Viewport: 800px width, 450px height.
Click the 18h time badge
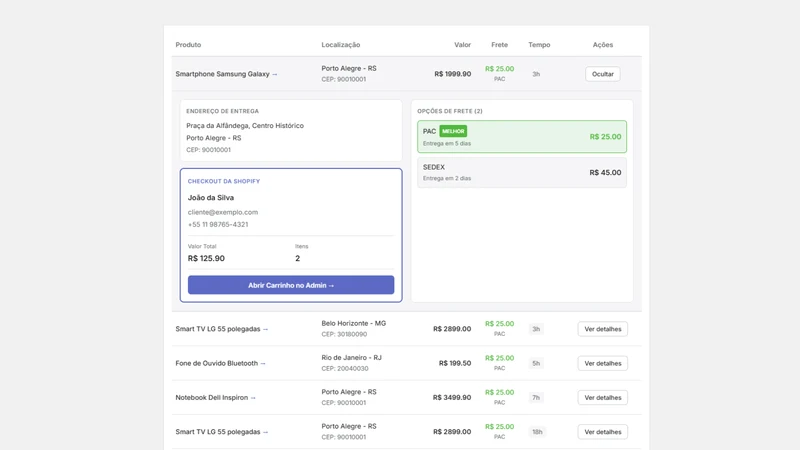coord(537,432)
